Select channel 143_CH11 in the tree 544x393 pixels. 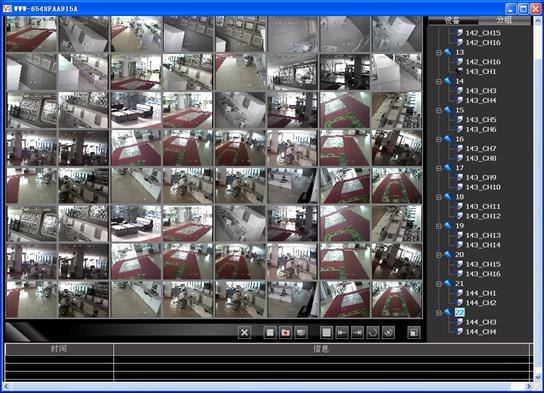click(483, 206)
